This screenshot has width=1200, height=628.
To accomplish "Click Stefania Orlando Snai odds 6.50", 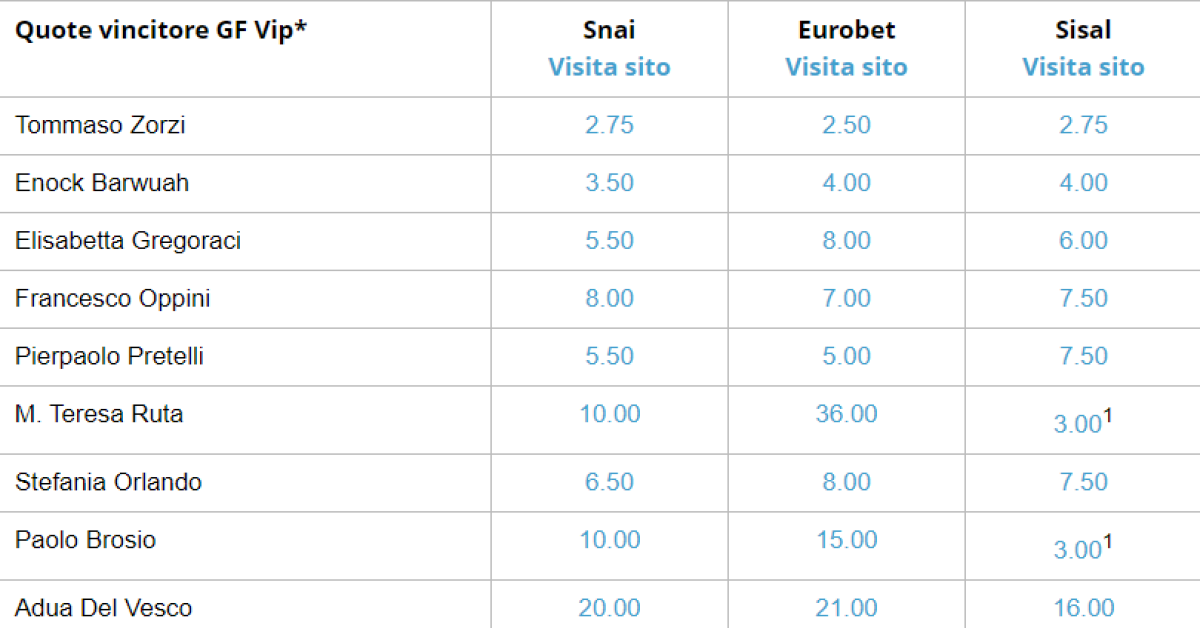I will pyautogui.click(x=609, y=482).
